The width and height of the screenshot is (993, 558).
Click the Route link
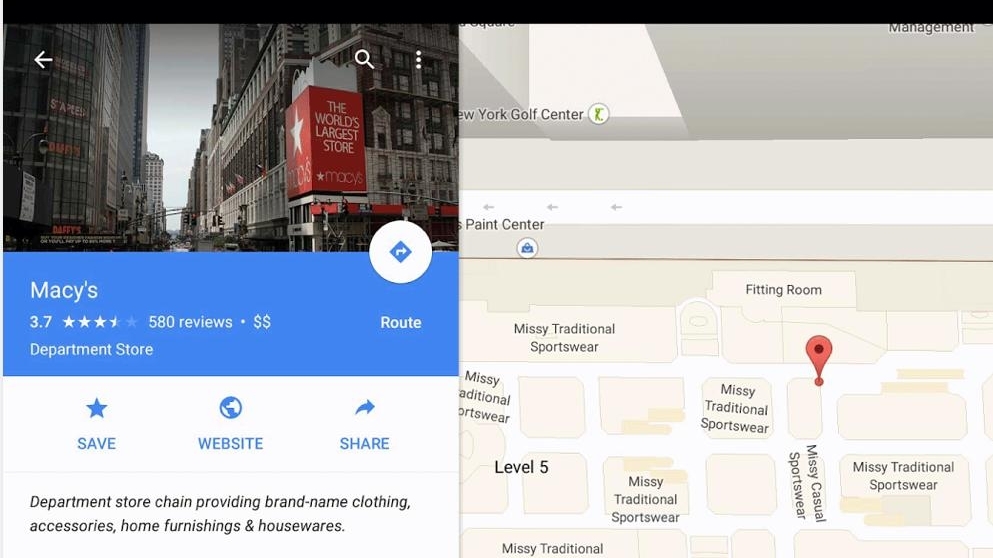coord(401,322)
